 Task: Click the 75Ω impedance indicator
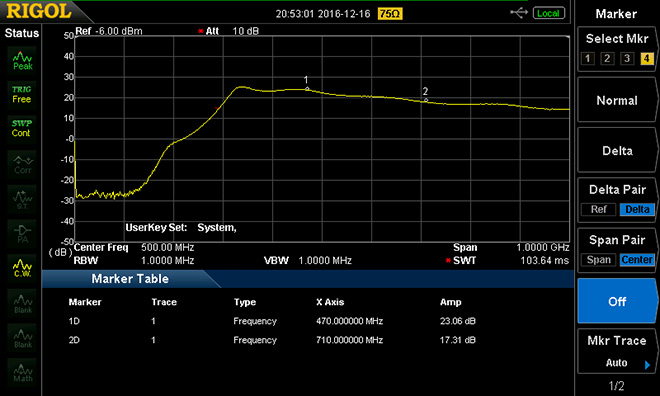coord(390,14)
